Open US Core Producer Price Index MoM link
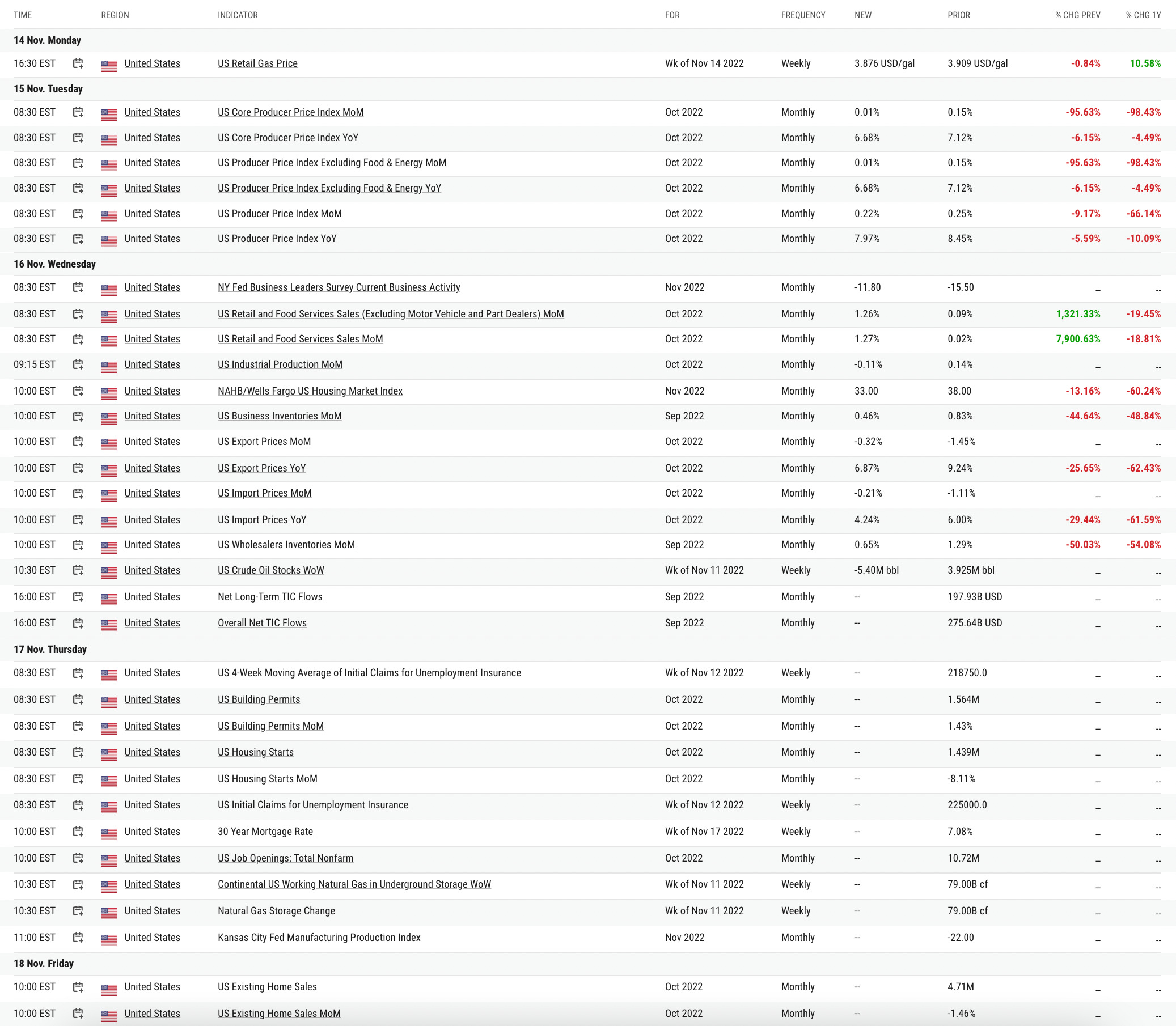 tap(290, 112)
